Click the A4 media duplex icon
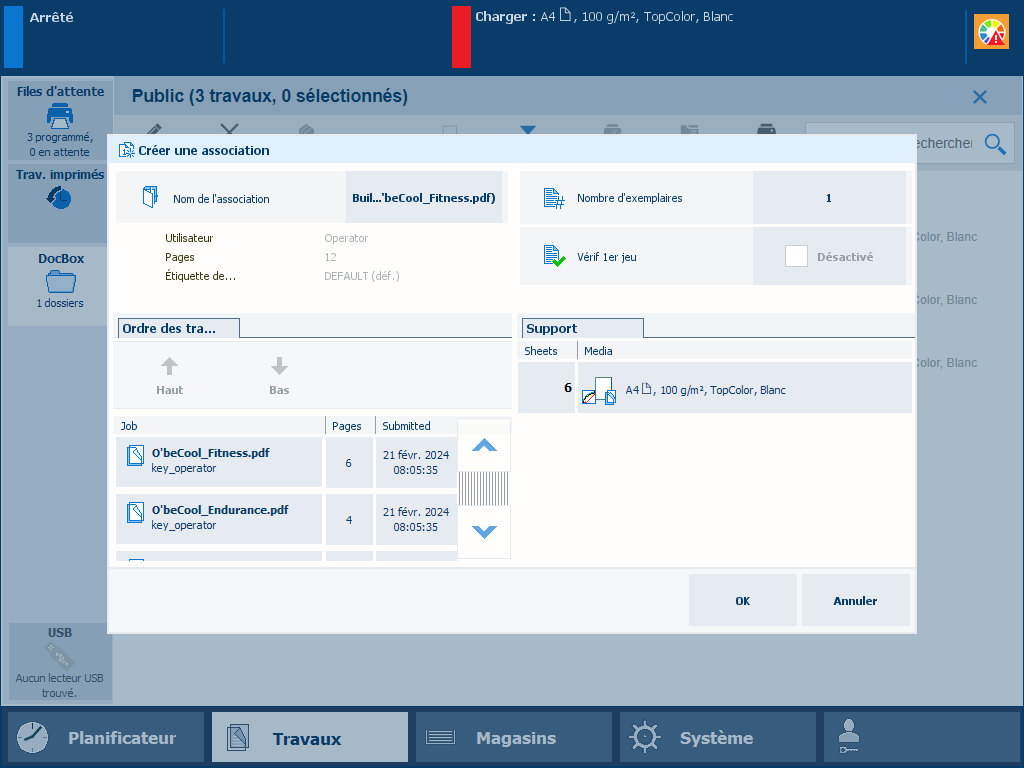 pyautogui.click(x=598, y=390)
